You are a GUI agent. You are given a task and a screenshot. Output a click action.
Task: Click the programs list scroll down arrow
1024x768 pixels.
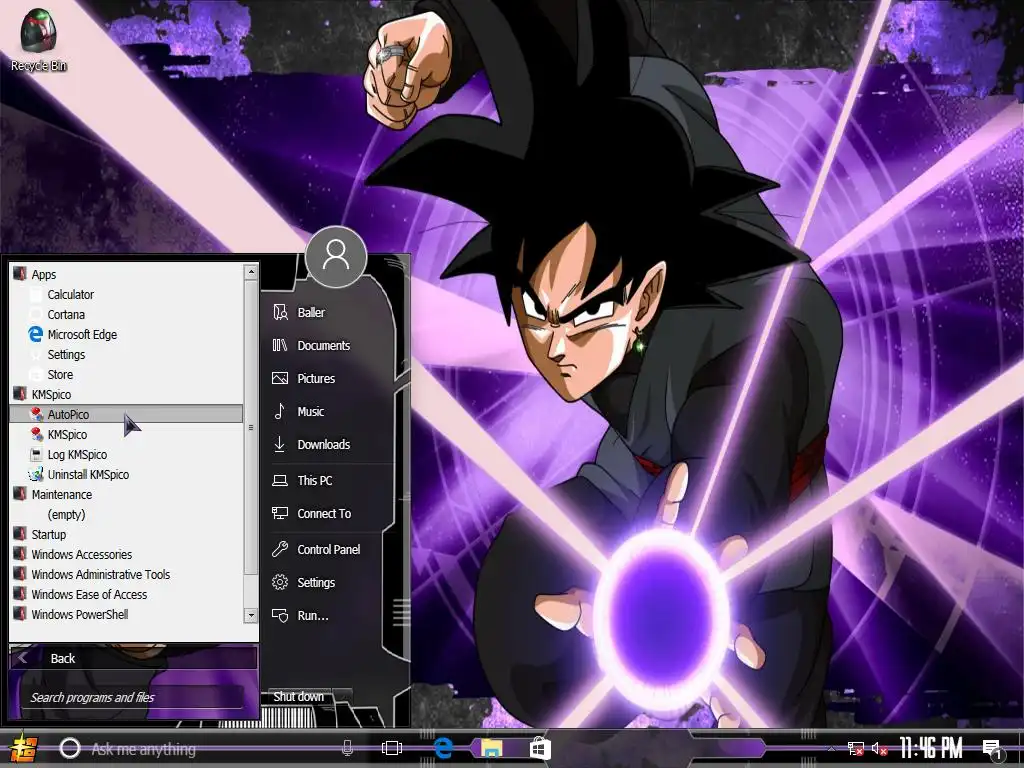[x=251, y=615]
